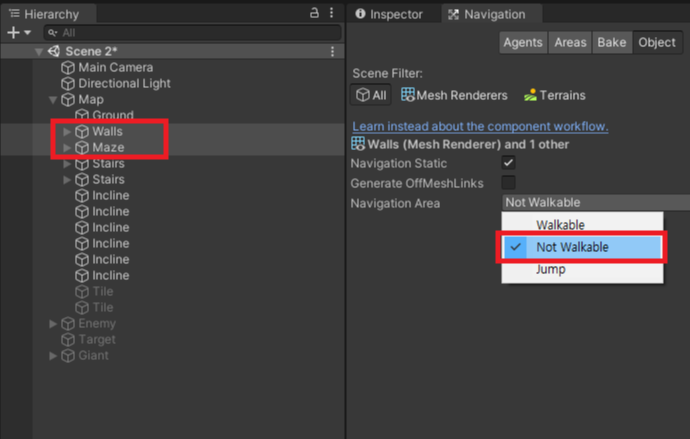
Task: Collapse the Scene 2 foldout arrow
Action: (39, 51)
